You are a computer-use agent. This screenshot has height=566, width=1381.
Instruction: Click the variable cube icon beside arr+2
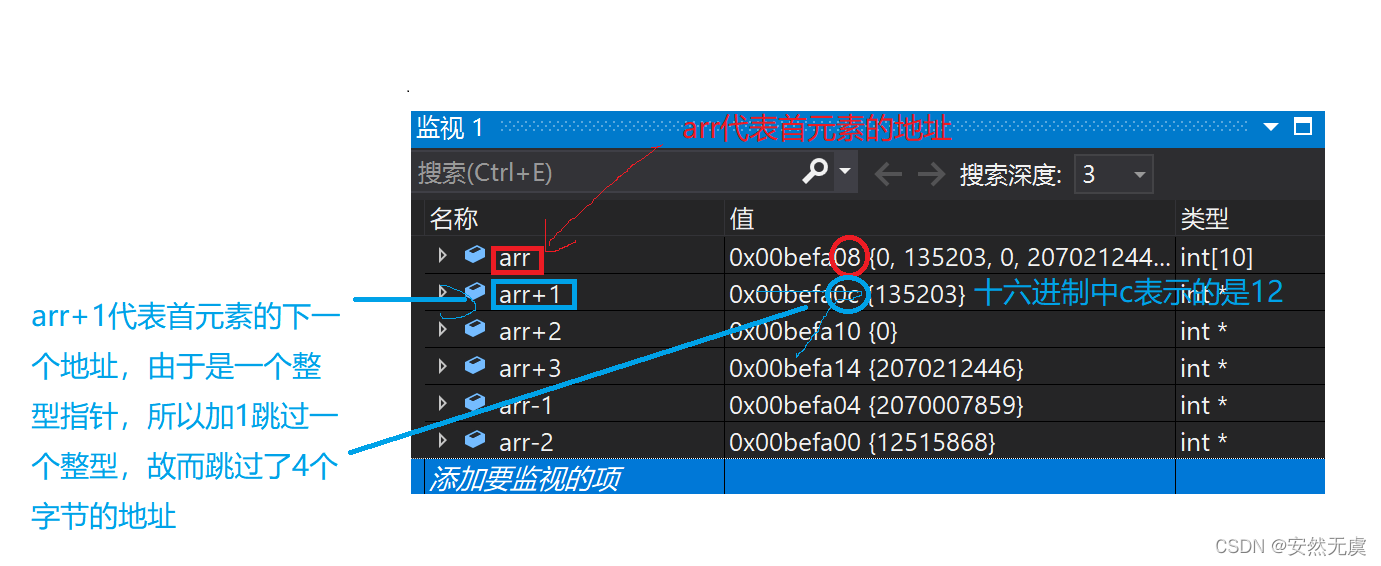[475, 329]
